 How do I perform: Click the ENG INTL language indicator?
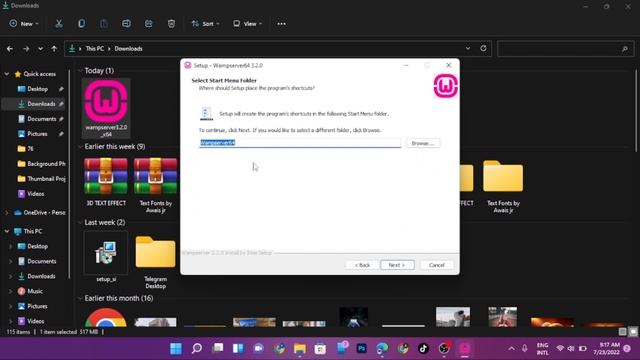[x=542, y=348]
